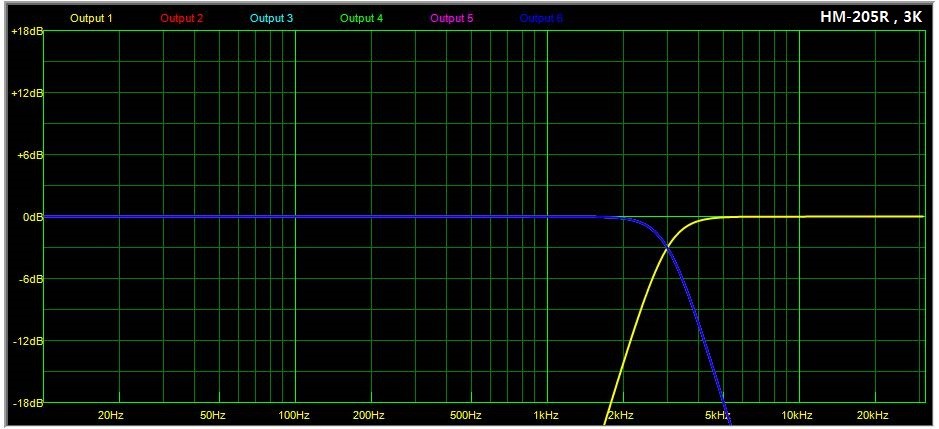This screenshot has height=429, width=939.
Task: Toggle the cyan Output 3 label
Action: pyautogui.click(x=271, y=18)
